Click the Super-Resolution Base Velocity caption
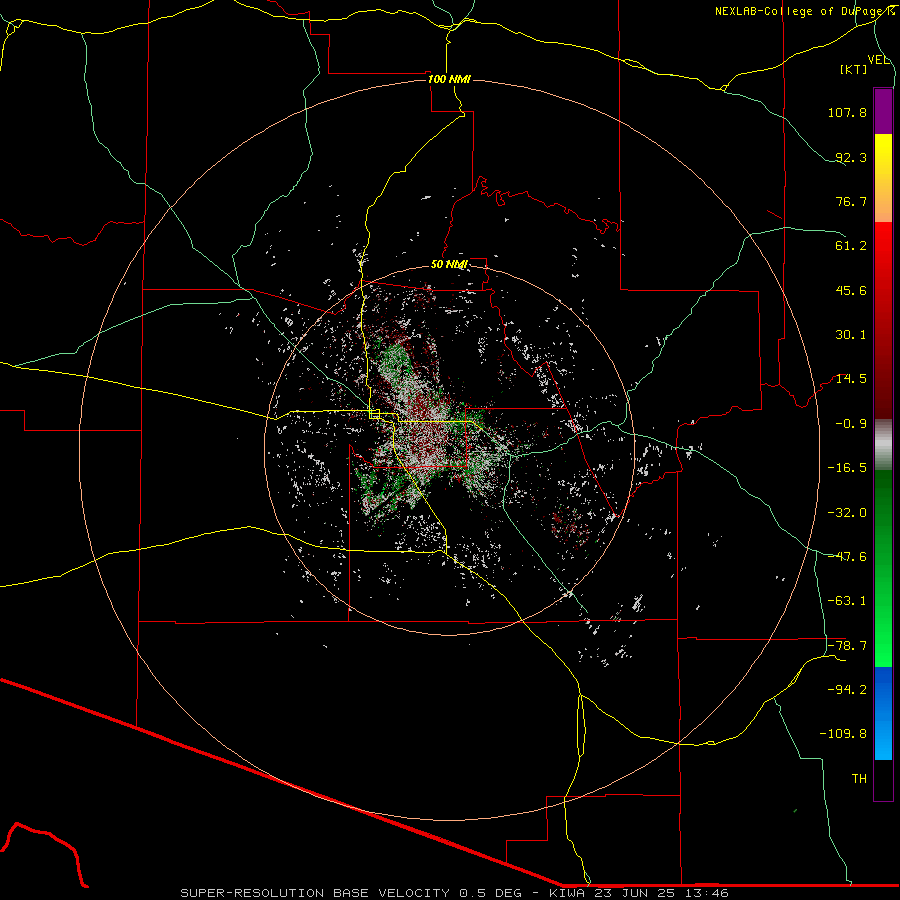900x900 pixels. (454, 893)
